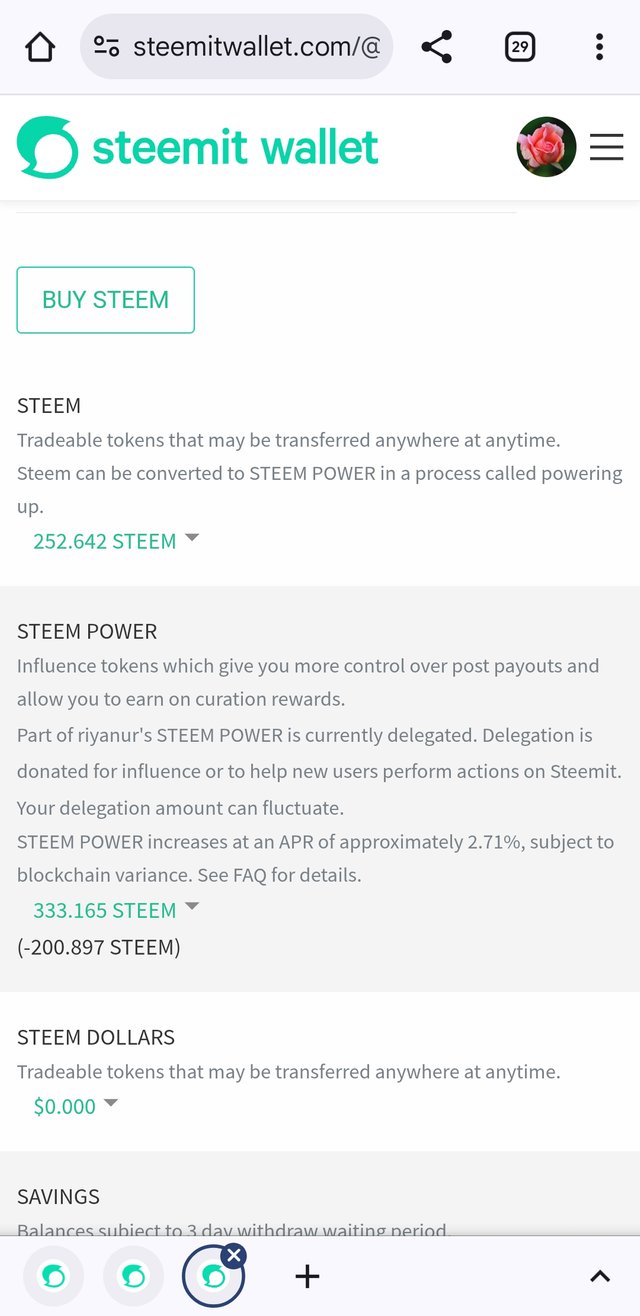Tap the share icon
Screen dimensions: 640x1316
[x=437, y=47]
